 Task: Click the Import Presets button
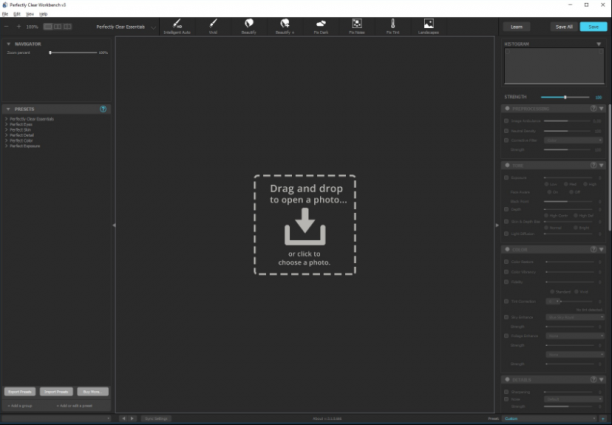point(56,391)
